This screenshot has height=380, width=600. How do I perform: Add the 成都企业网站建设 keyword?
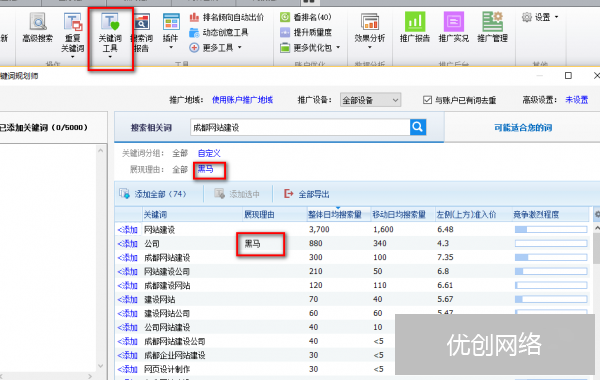tap(128, 355)
